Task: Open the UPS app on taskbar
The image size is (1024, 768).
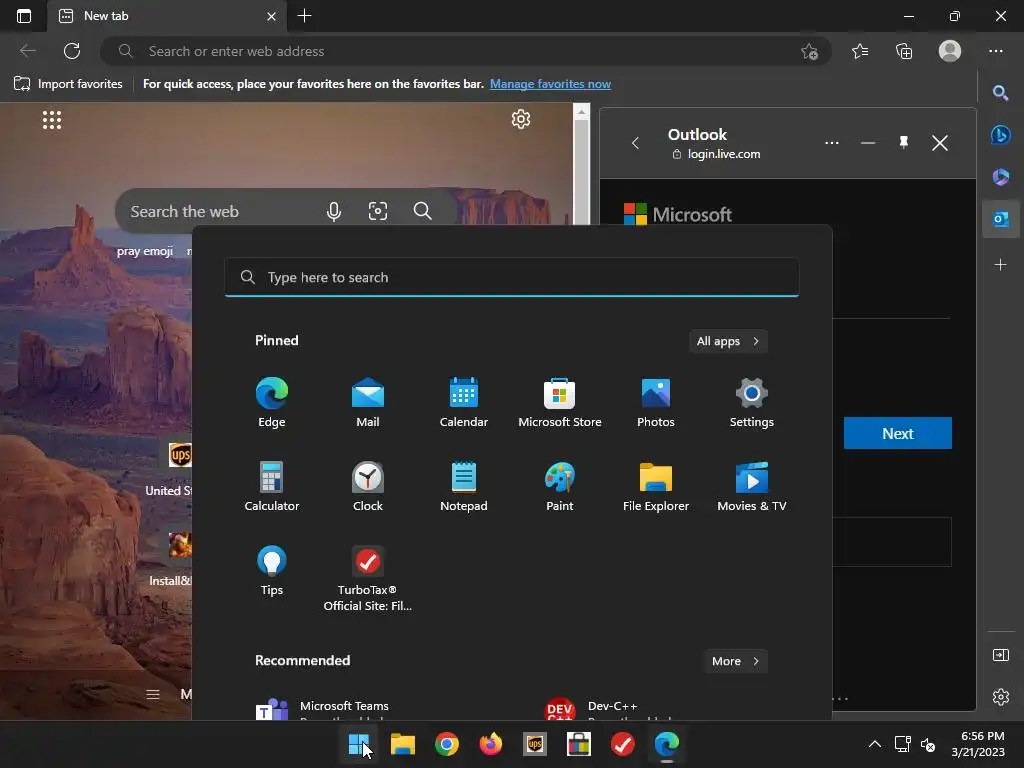Action: point(535,744)
